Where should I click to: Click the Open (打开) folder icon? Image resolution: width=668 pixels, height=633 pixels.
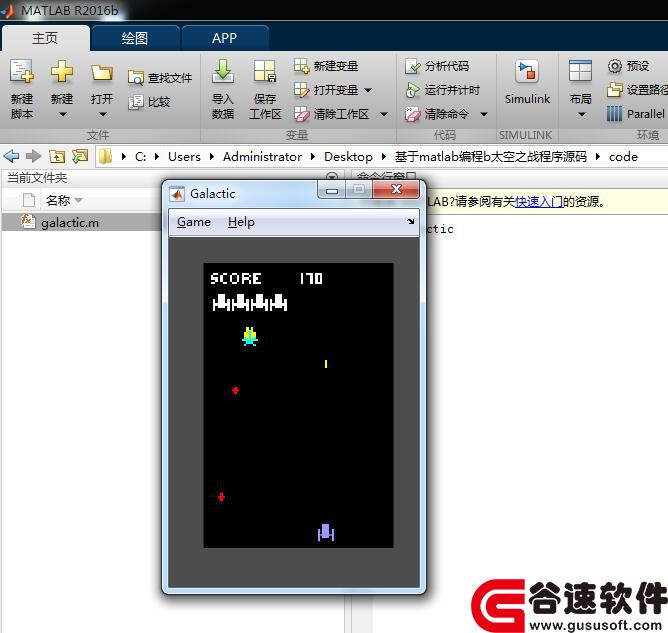click(102, 72)
